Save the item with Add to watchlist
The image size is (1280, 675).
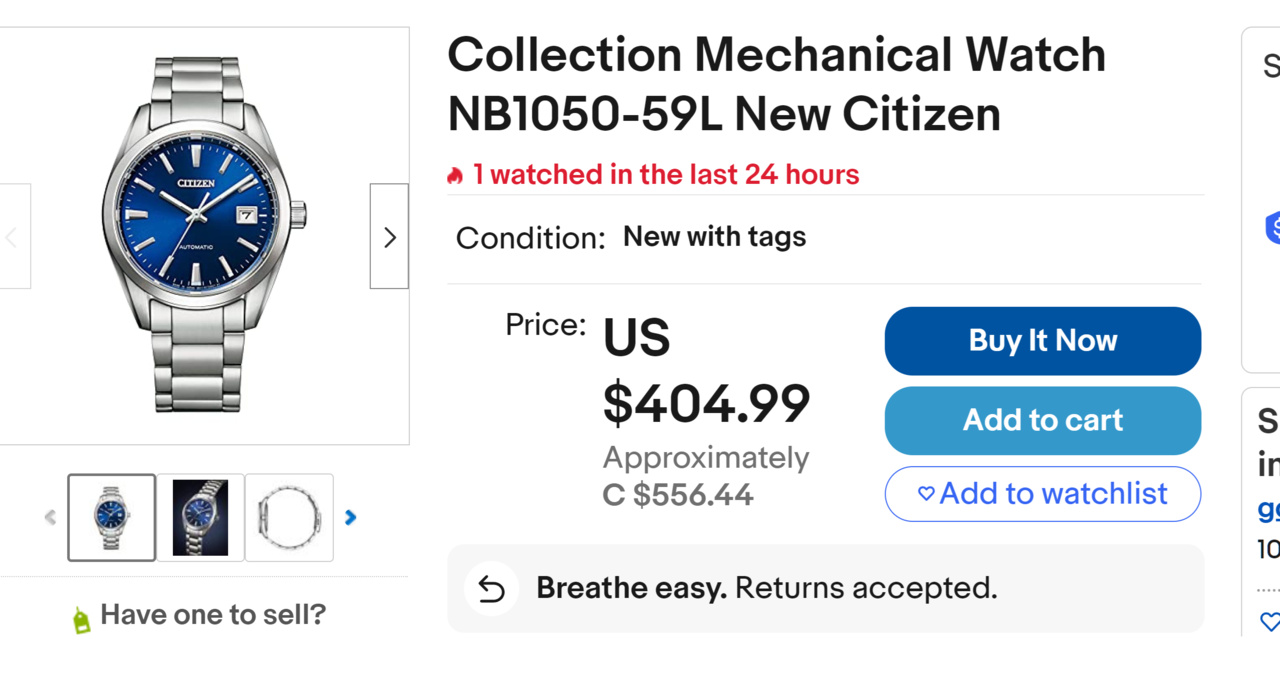point(1042,494)
